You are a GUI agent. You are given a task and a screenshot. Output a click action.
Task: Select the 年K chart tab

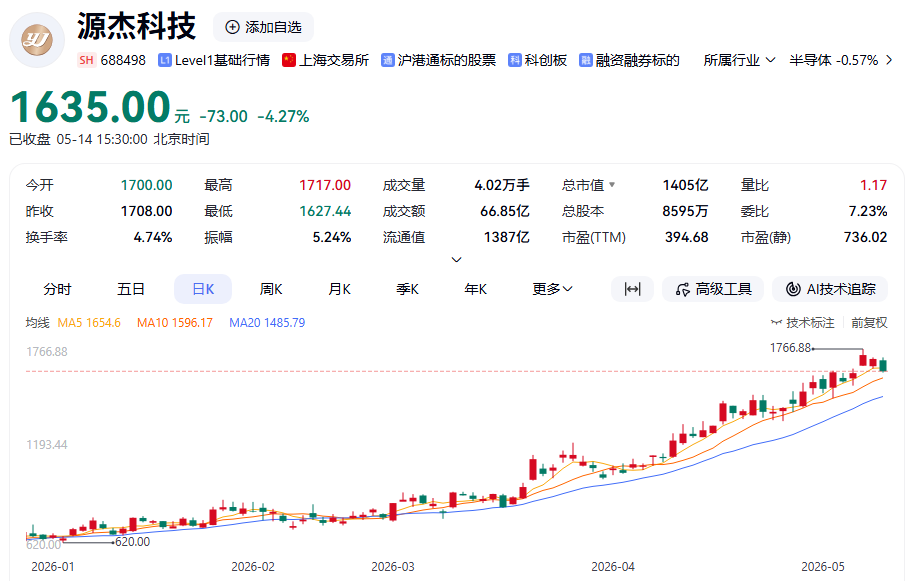tap(476, 289)
